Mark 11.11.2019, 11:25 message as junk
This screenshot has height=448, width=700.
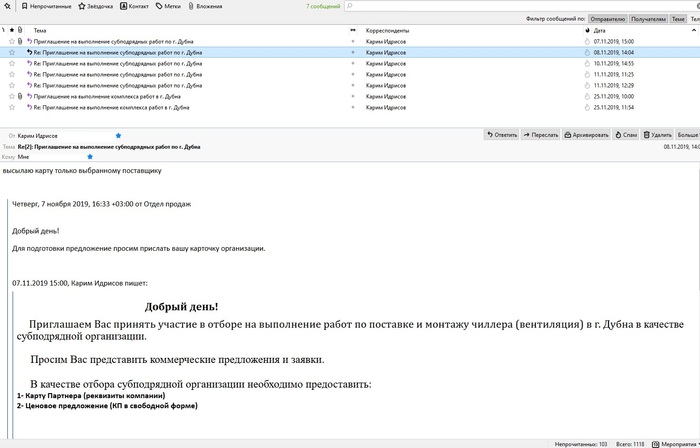[x=587, y=75]
